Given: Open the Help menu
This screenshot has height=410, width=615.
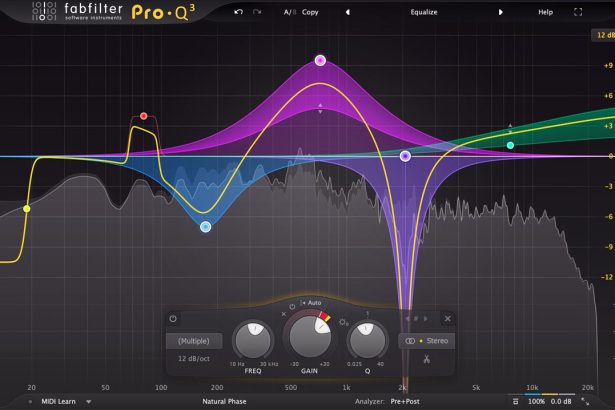Looking at the screenshot, I should coord(545,13).
